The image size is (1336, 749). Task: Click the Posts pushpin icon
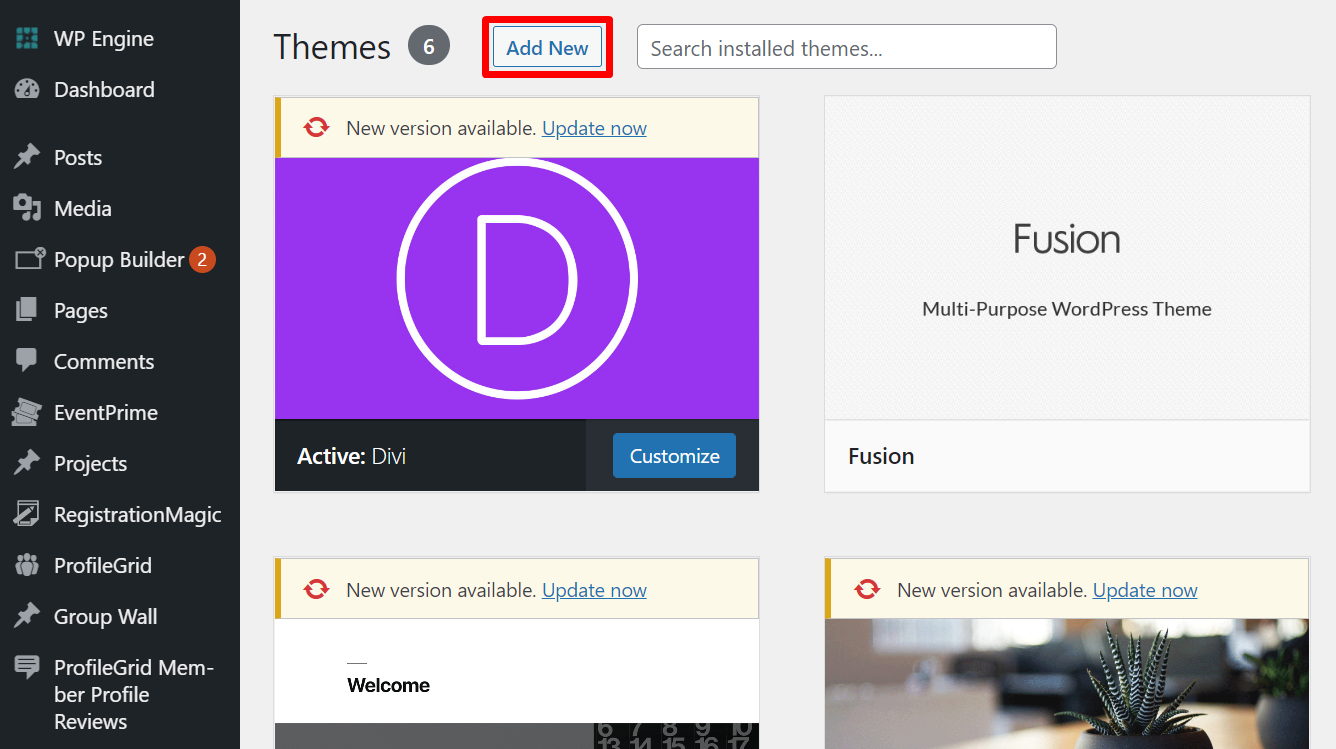click(x=27, y=157)
